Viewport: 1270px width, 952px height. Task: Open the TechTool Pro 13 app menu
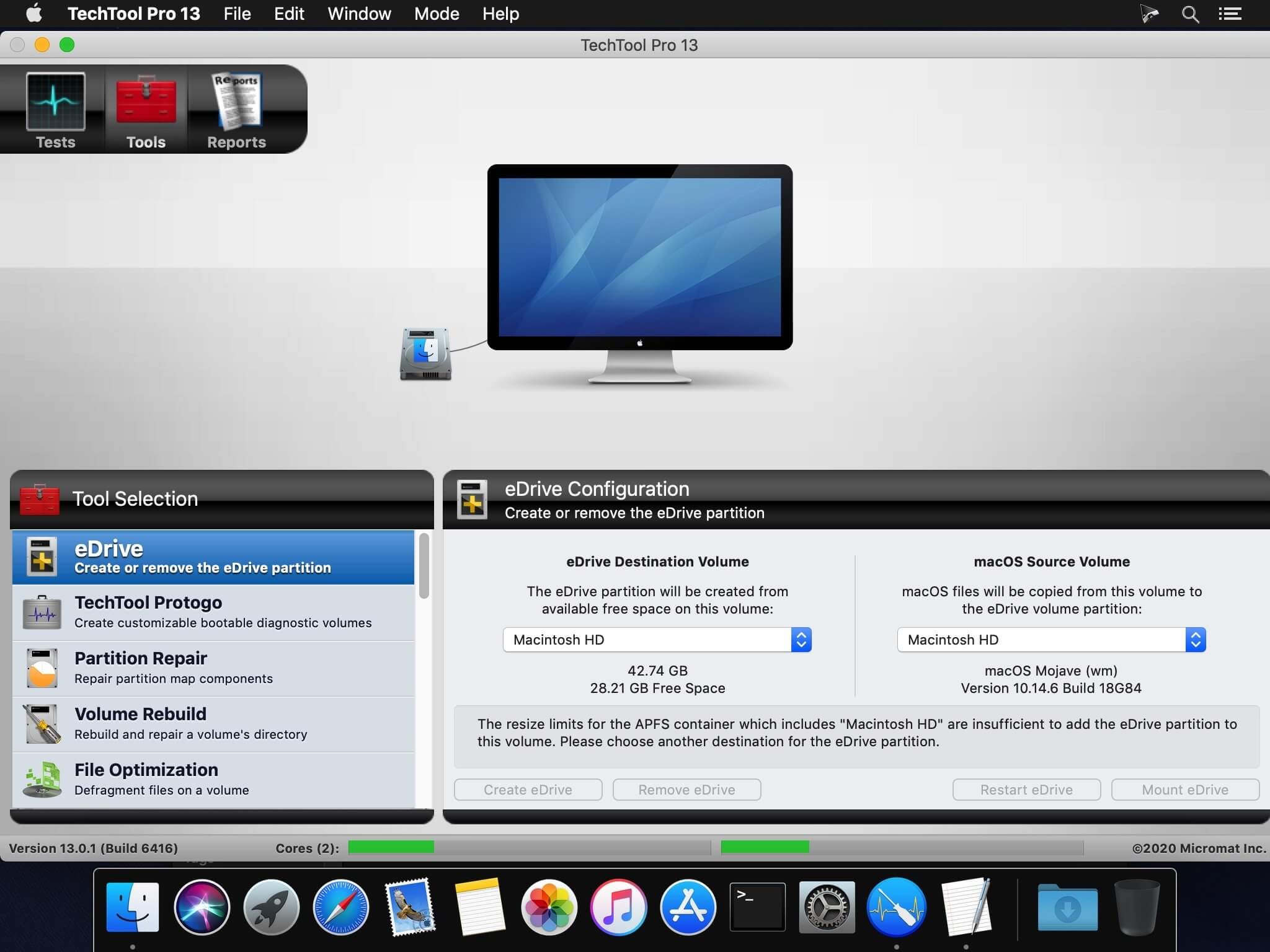pos(133,14)
